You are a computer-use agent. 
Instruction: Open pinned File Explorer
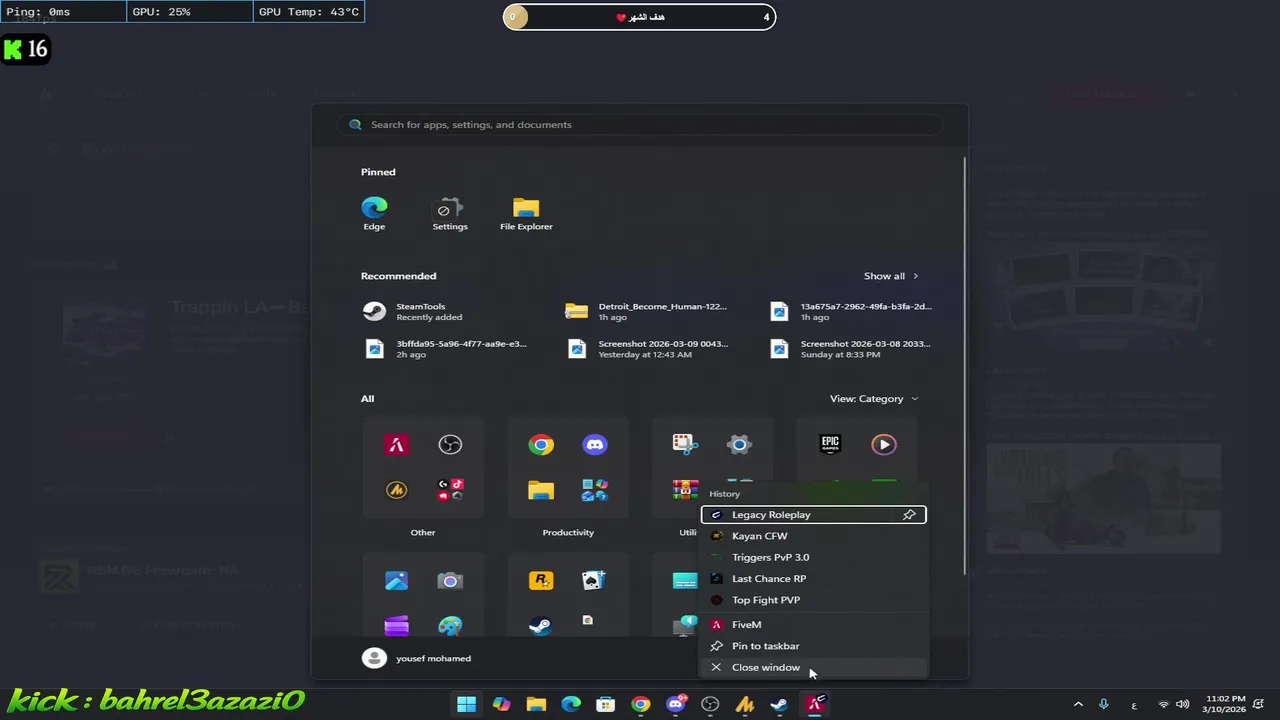[526, 213]
